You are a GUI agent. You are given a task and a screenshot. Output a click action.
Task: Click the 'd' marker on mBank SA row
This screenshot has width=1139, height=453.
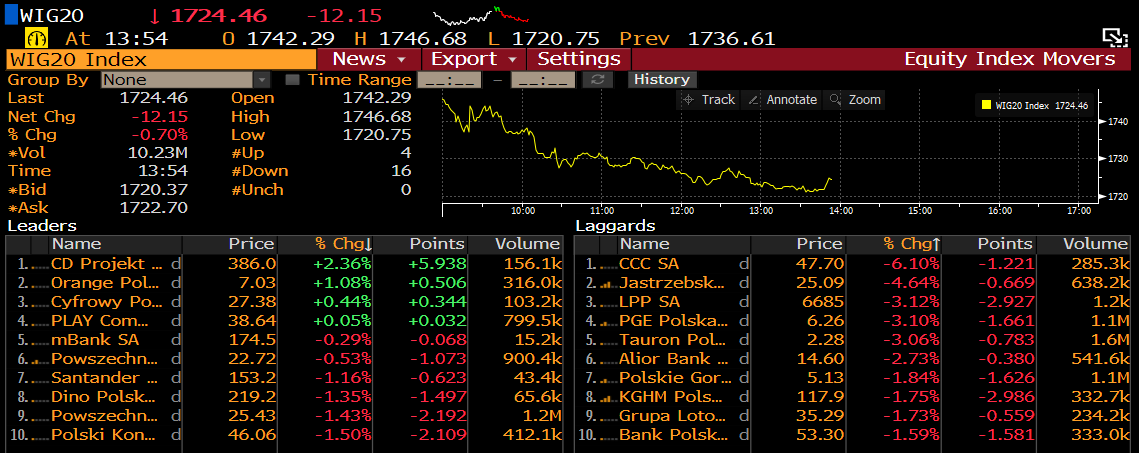174,340
